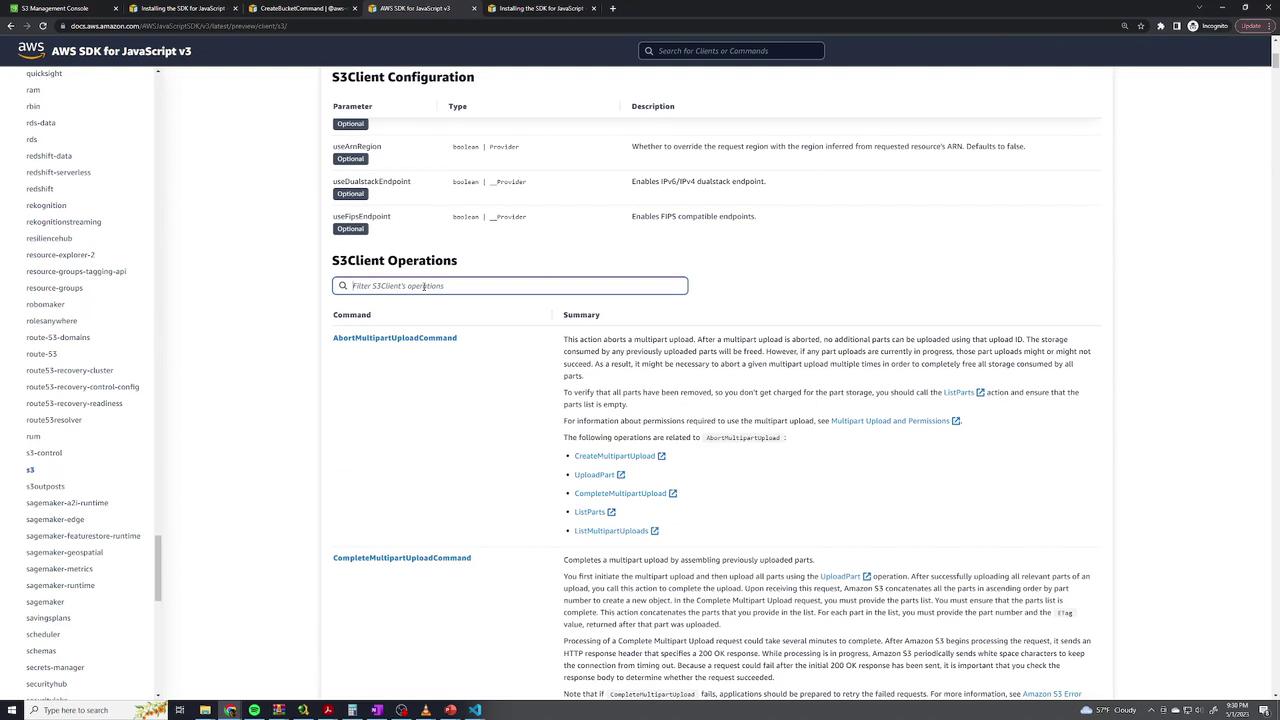Open the browser zoom magnifier icon
The image size is (1280, 720).
[x=1124, y=26]
